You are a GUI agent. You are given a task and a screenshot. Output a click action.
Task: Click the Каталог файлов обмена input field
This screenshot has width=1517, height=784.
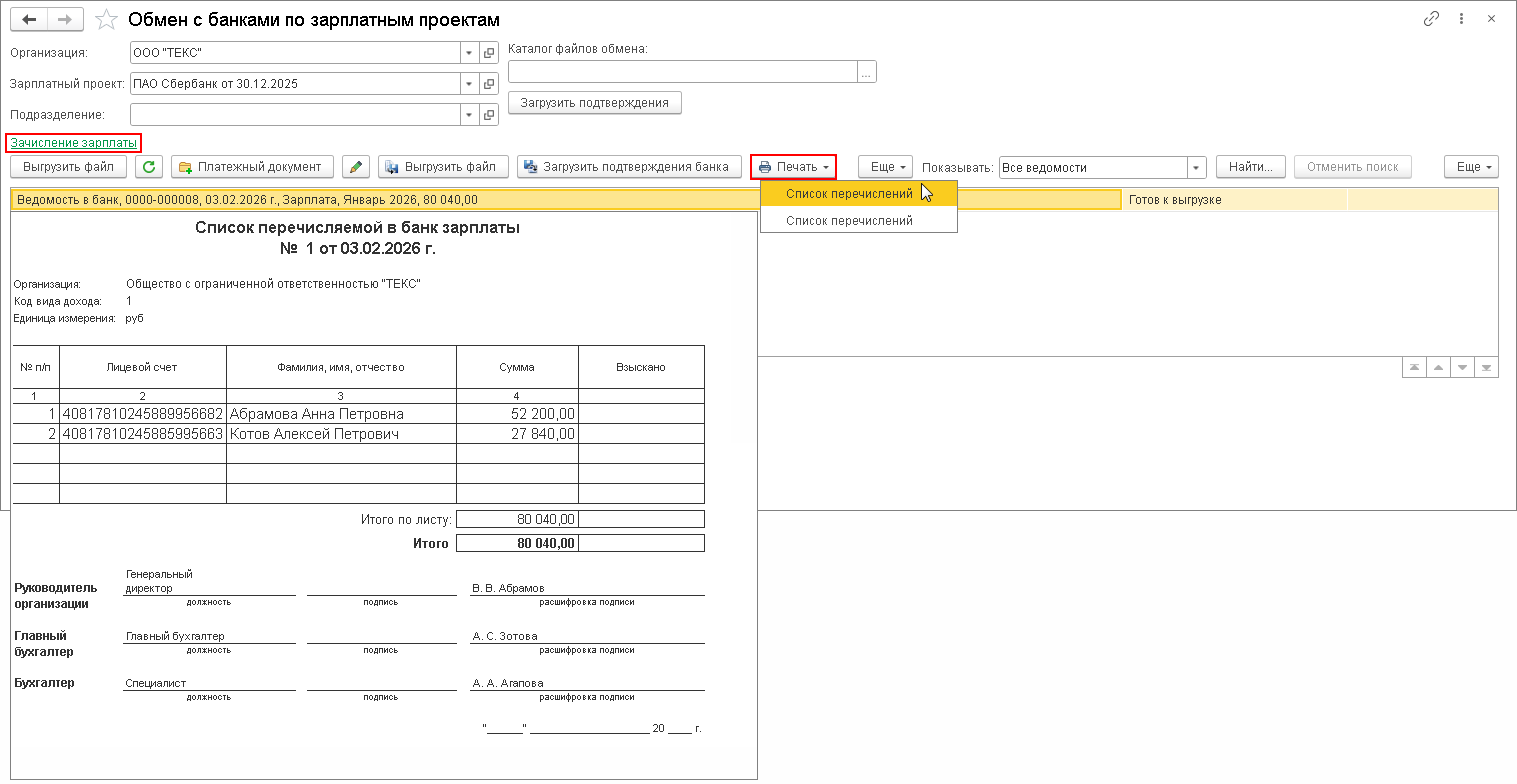(x=683, y=72)
